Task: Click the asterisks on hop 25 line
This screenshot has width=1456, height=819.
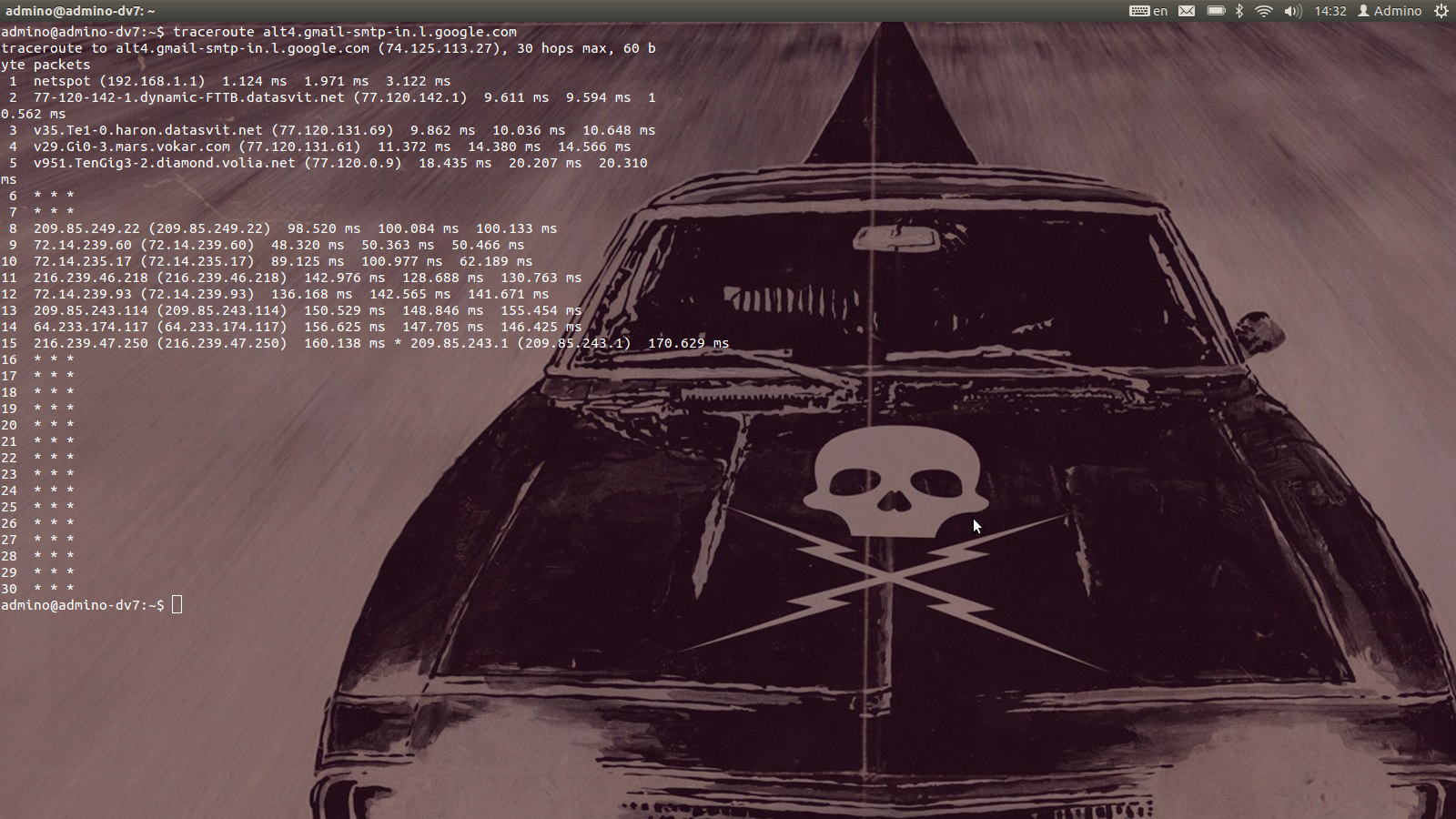Action: [54, 507]
